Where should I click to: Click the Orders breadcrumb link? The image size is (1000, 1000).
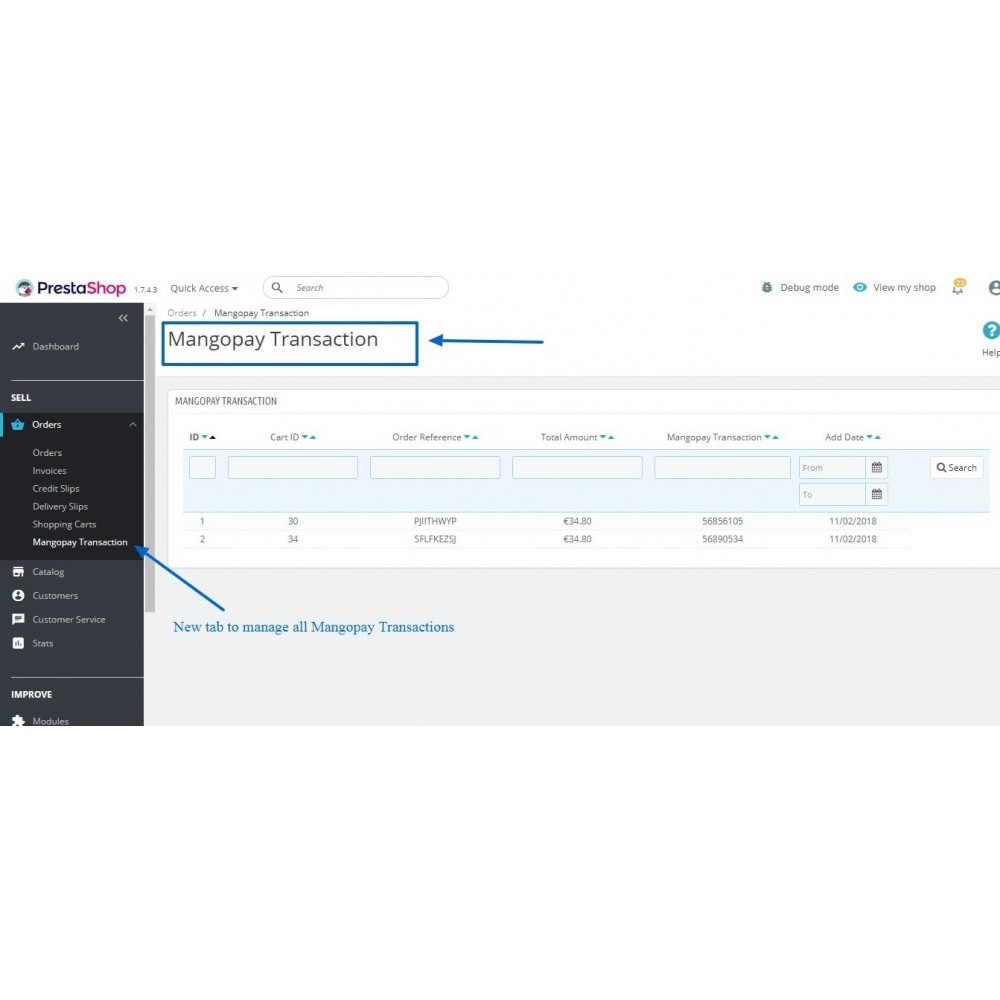click(182, 313)
